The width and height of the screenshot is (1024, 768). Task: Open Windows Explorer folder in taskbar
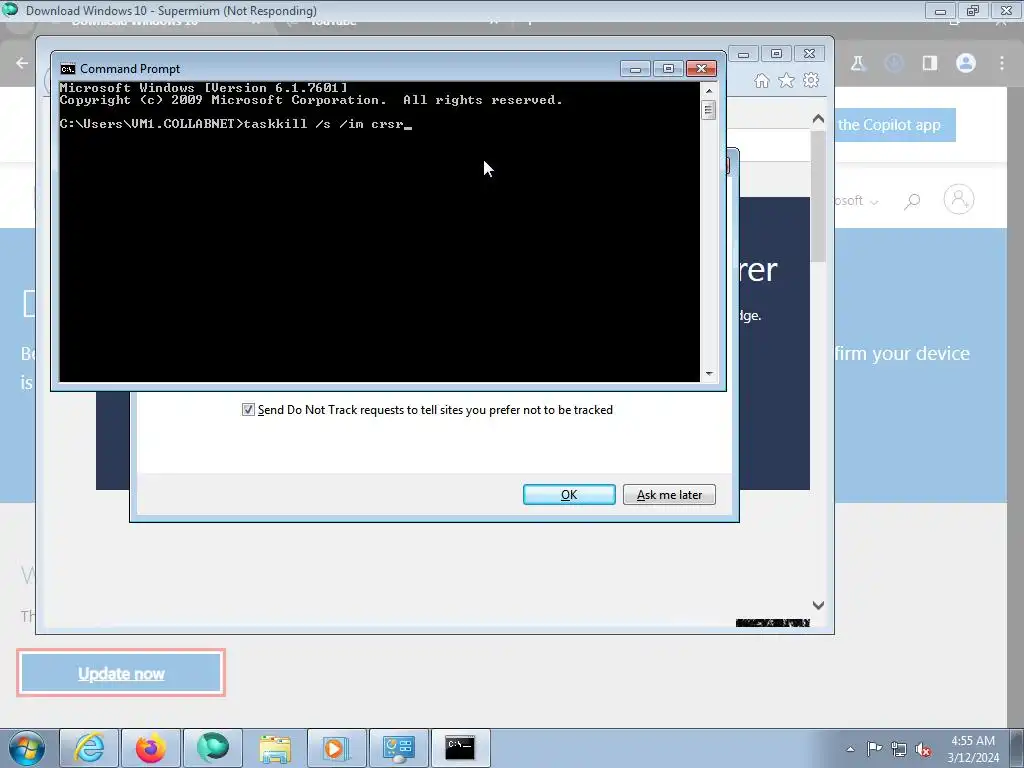click(x=275, y=748)
